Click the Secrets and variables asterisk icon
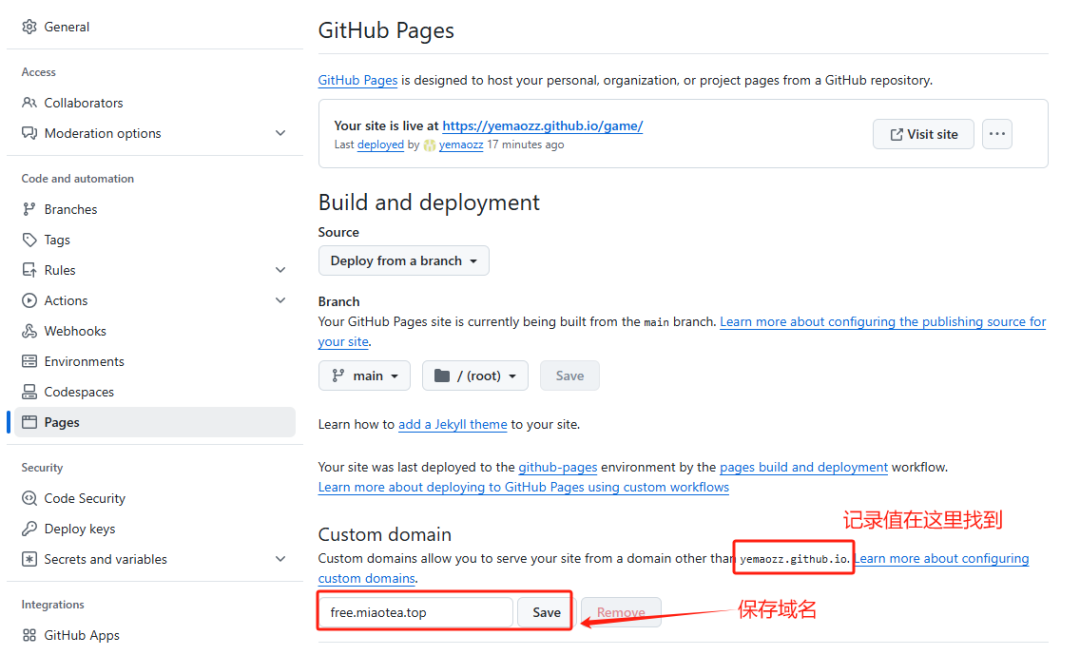 (x=29, y=559)
